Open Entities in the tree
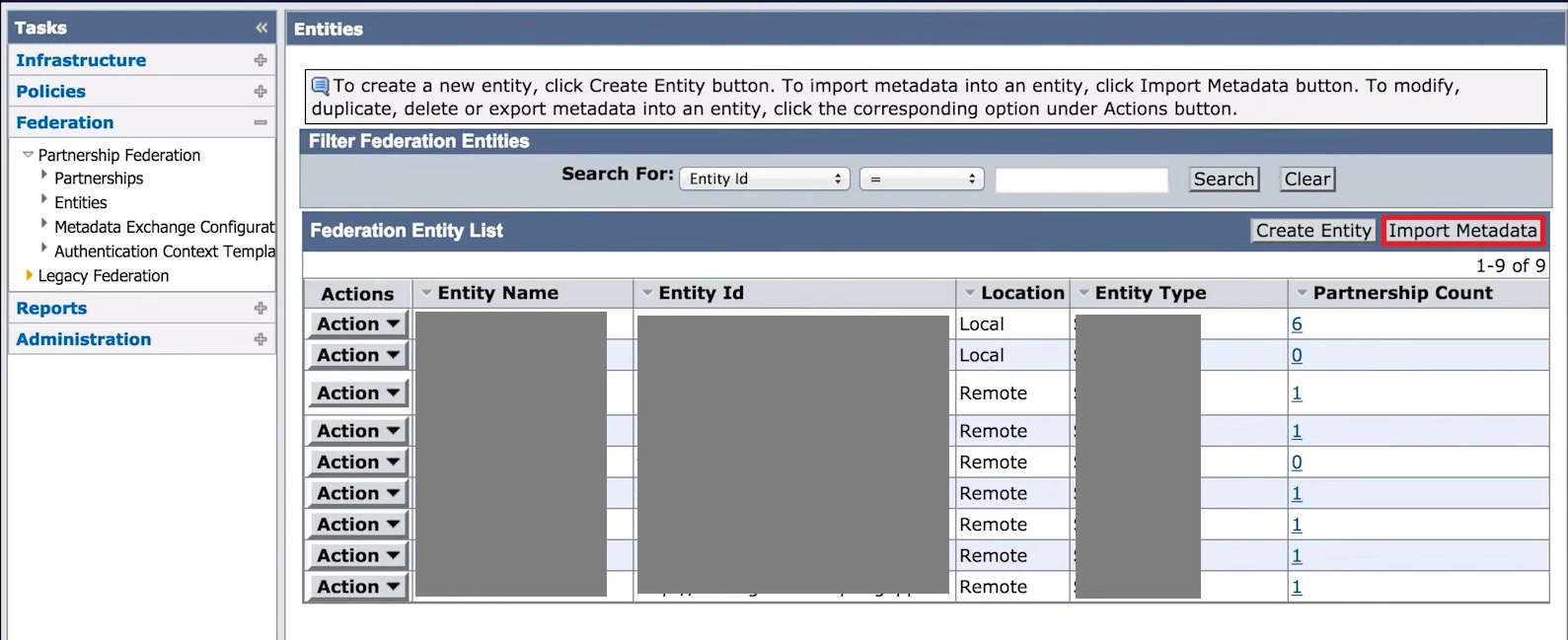The width and height of the screenshot is (1568, 640). 81,202
